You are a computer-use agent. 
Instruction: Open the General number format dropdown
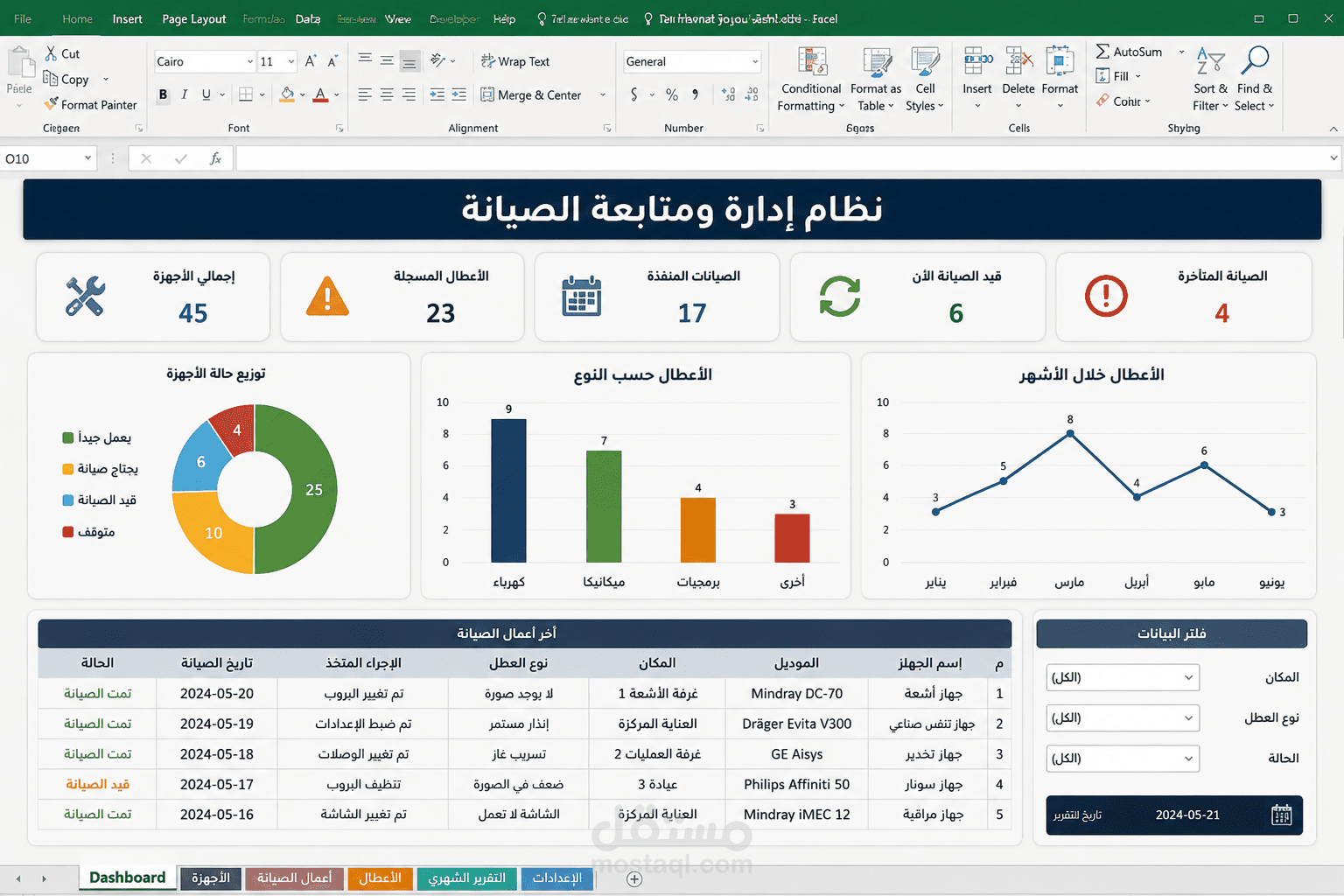[755, 61]
